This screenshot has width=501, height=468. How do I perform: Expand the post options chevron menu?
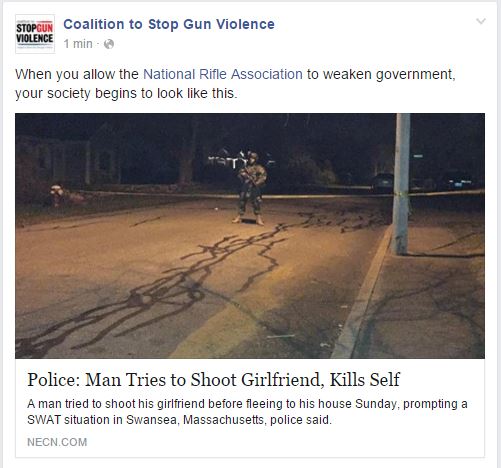[481, 22]
